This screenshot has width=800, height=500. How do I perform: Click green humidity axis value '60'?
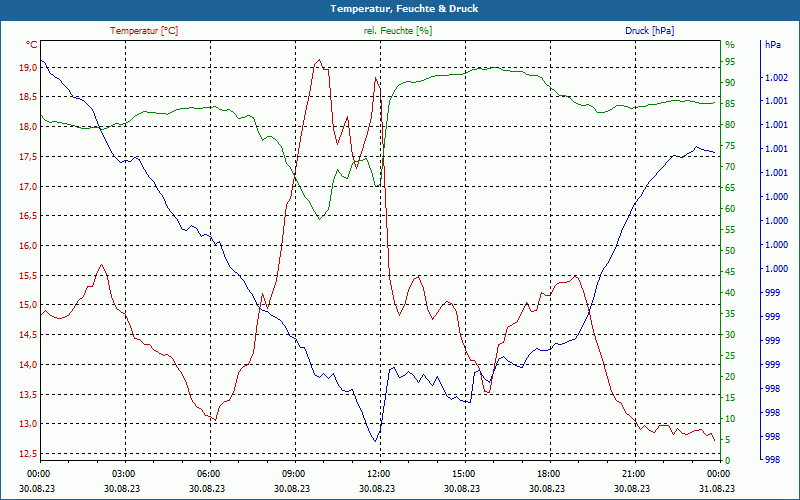point(730,209)
